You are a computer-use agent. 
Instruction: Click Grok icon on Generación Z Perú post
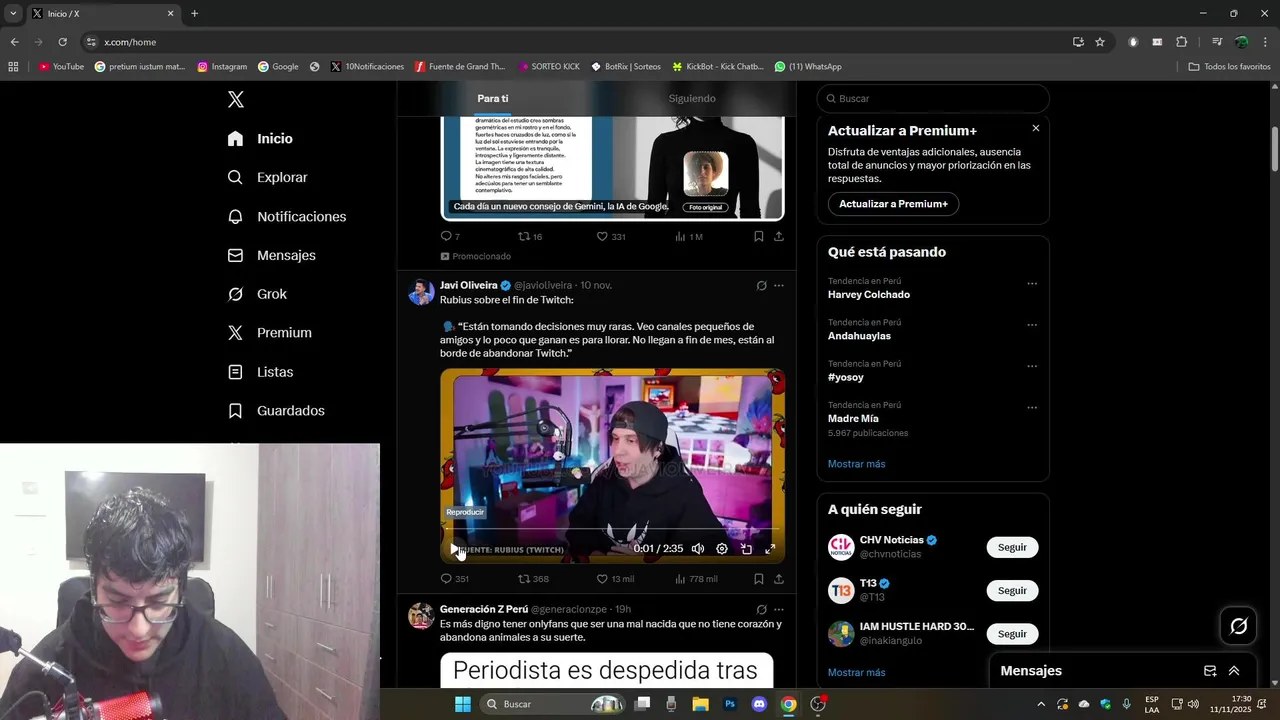click(761, 610)
